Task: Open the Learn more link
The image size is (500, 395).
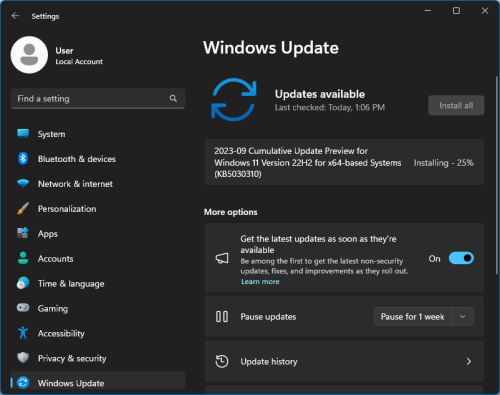Action: (260, 282)
